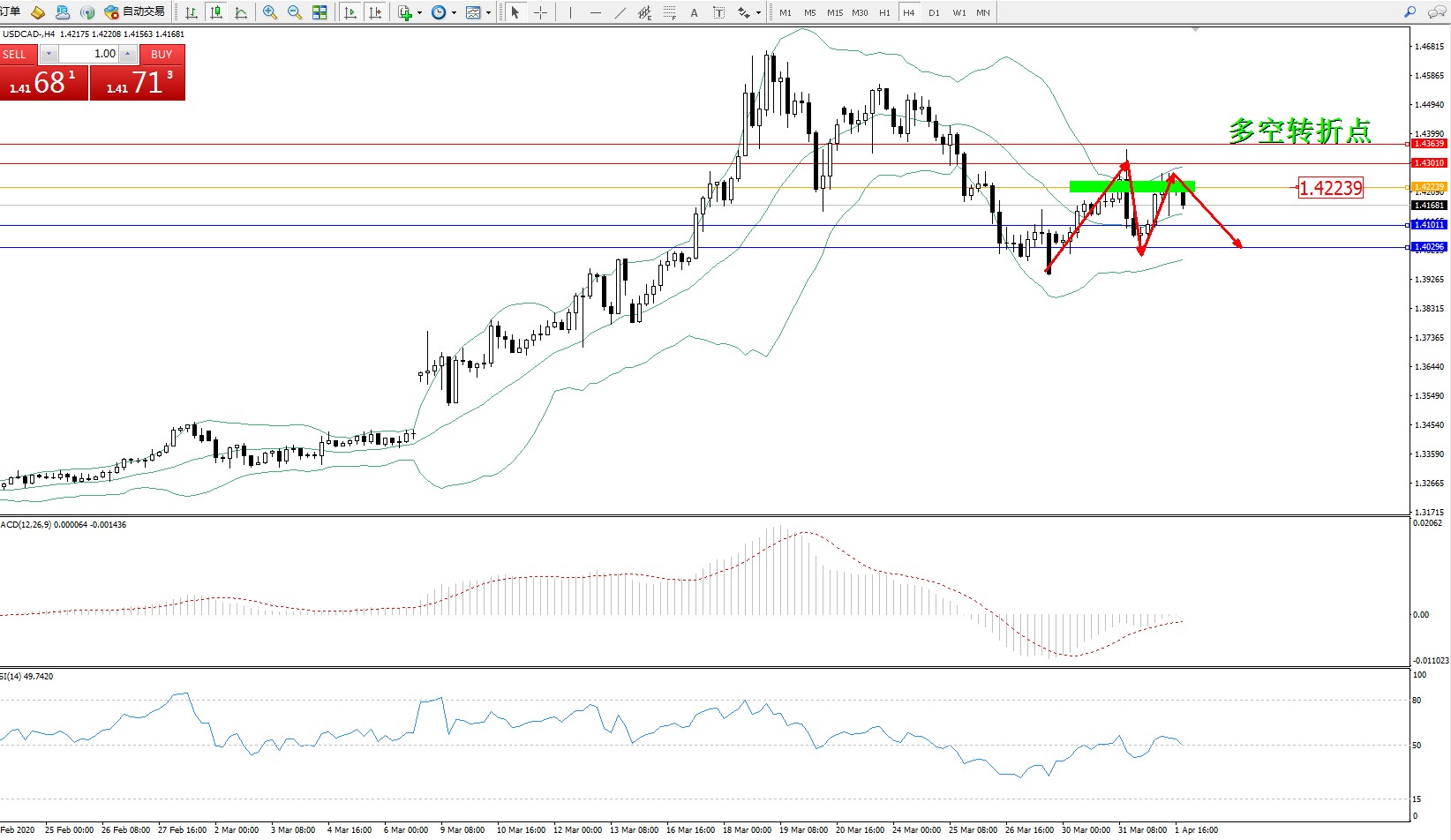Select the trendline drawing tool
This screenshot has height=840, width=1451.
[620, 12]
